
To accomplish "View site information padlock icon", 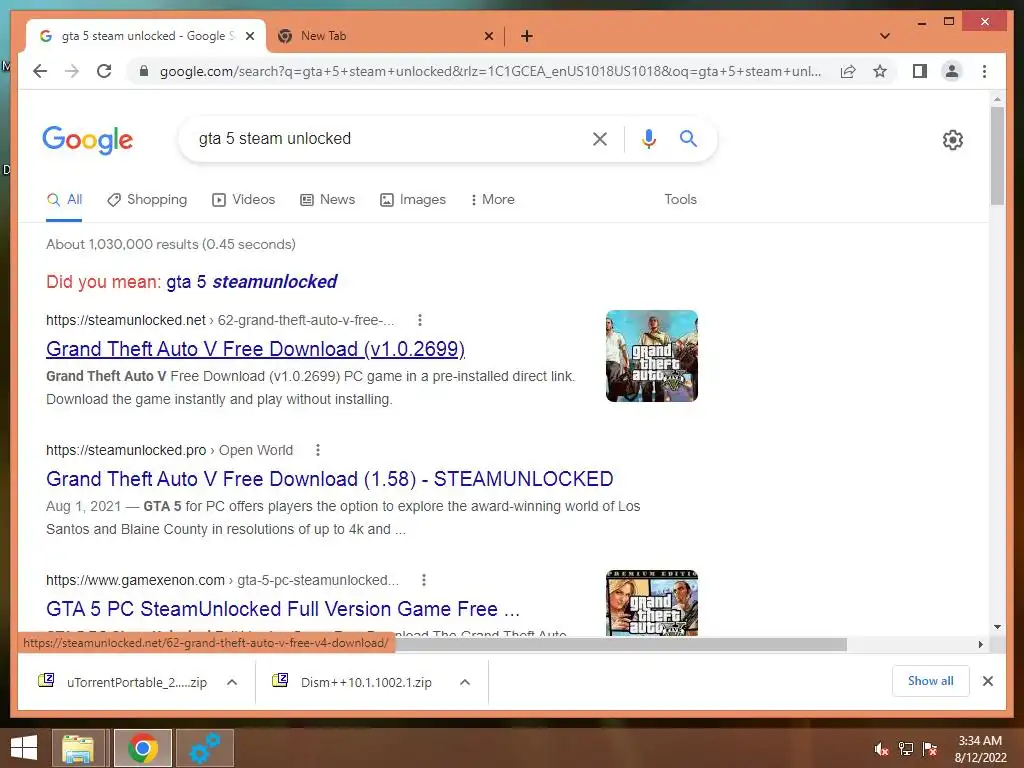I will 144,71.
